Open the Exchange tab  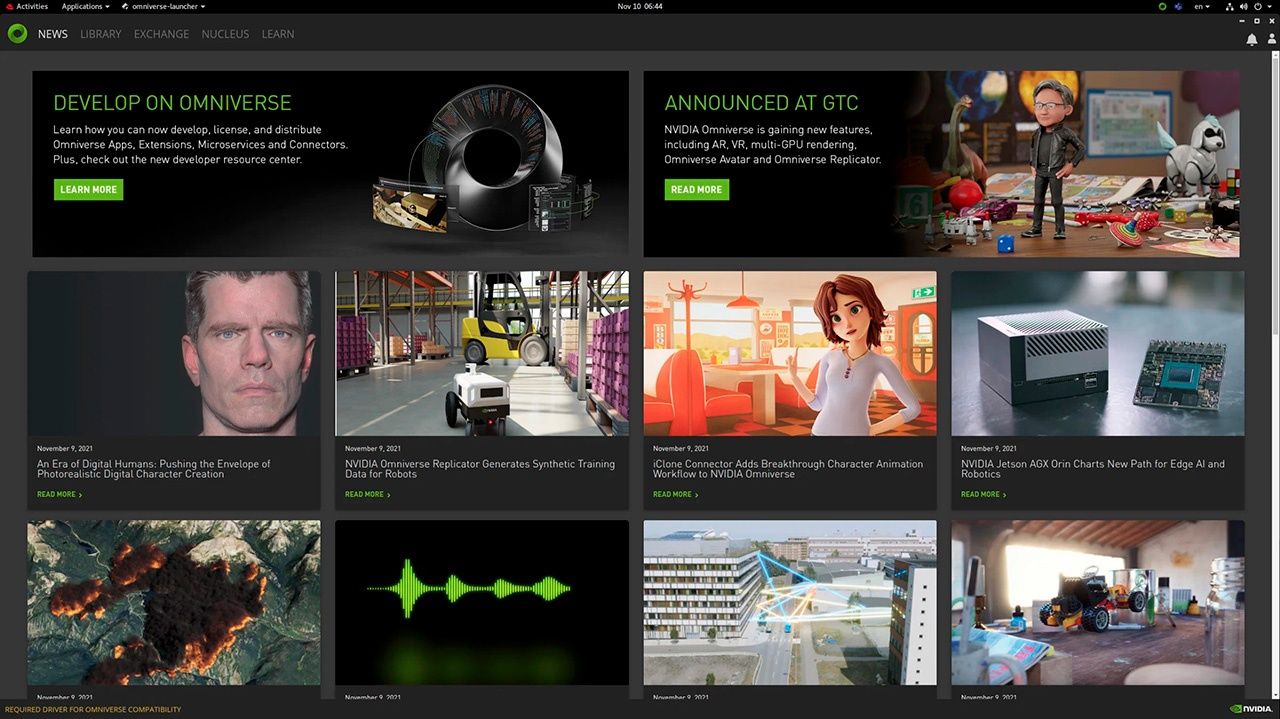click(x=161, y=34)
